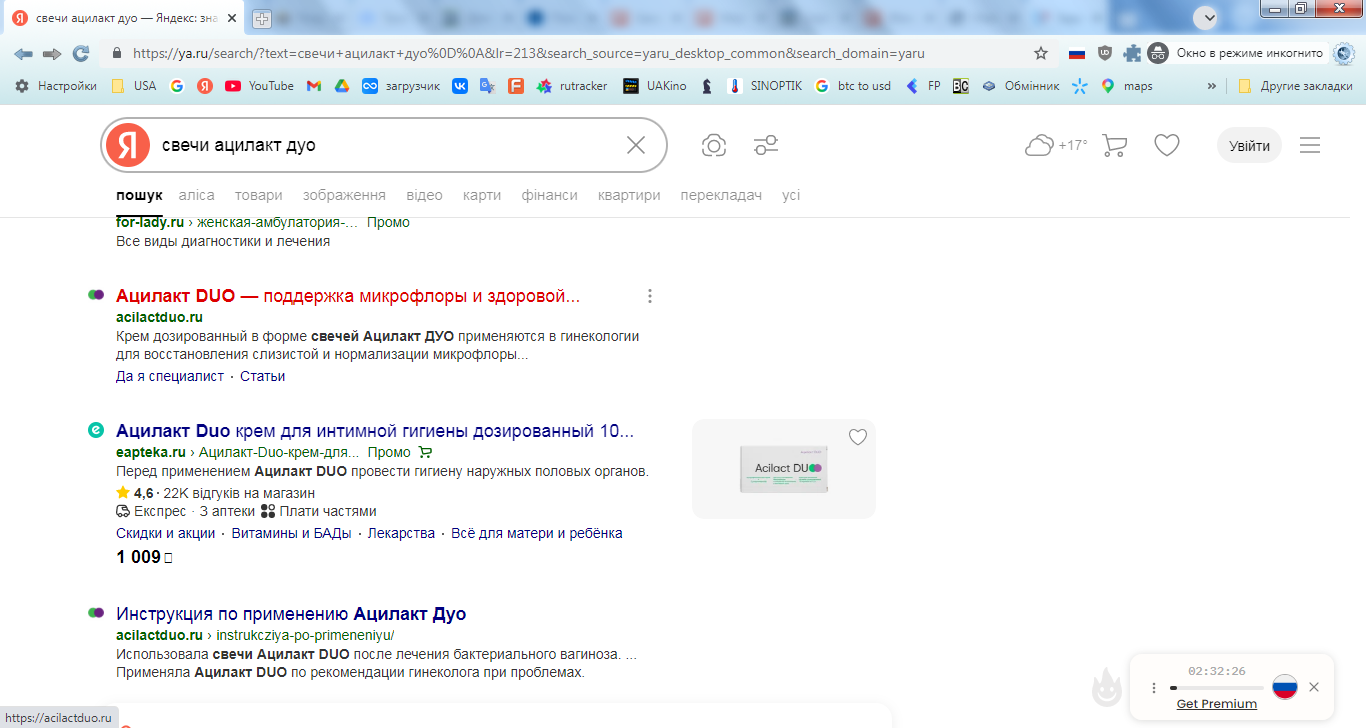1366x728 pixels.
Task: Open the uBlock shield extension icon
Action: click(x=1105, y=53)
